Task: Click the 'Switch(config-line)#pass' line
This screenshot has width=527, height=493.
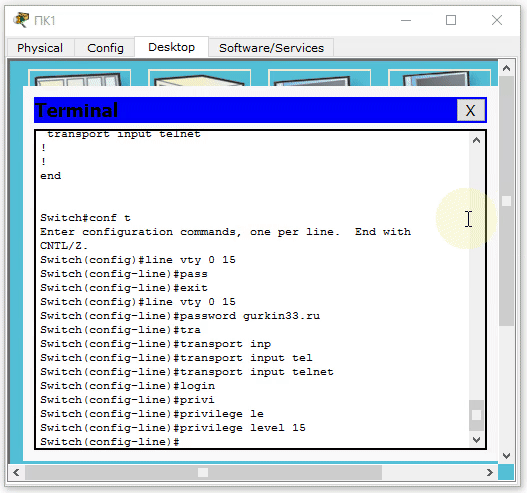Action: (124, 274)
